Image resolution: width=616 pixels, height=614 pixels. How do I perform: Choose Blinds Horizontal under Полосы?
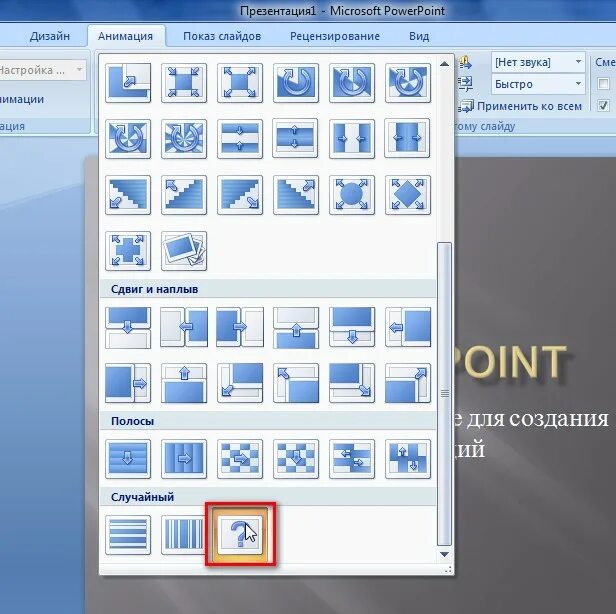click(x=128, y=459)
